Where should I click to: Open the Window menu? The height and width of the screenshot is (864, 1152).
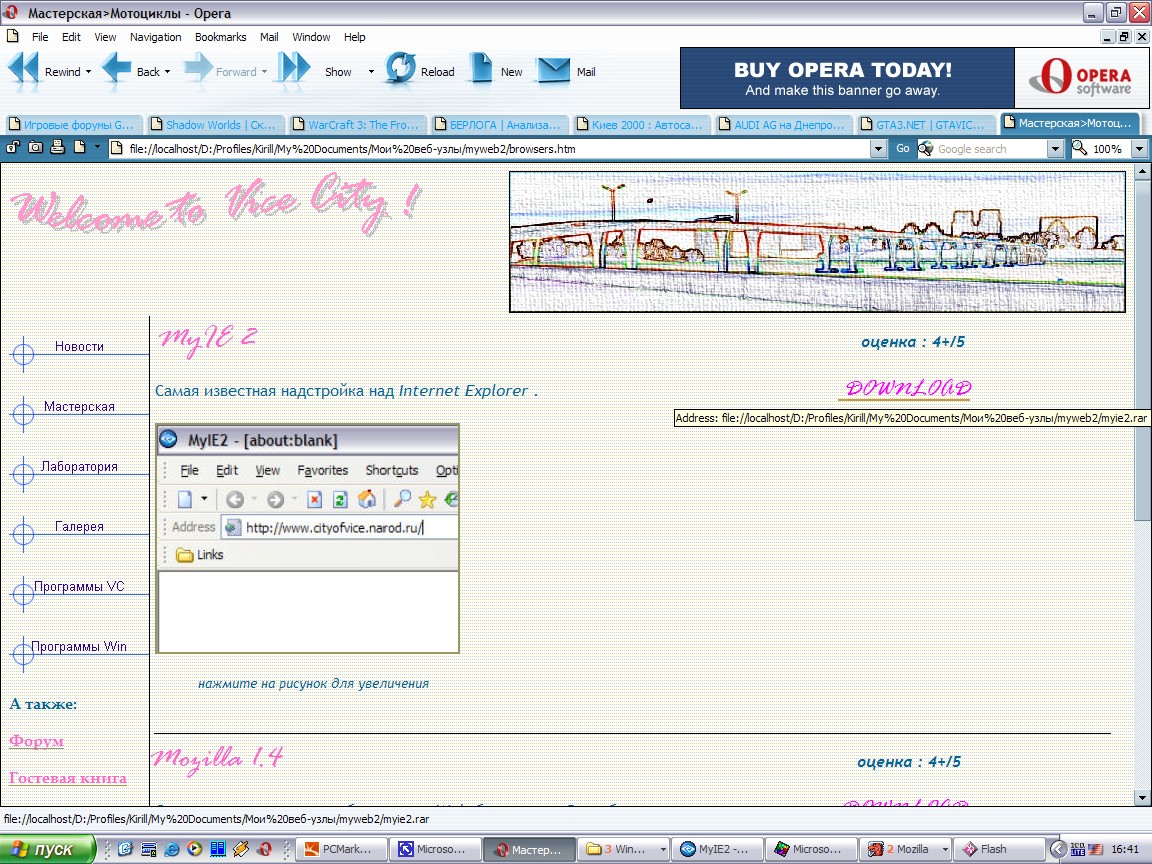pos(311,37)
